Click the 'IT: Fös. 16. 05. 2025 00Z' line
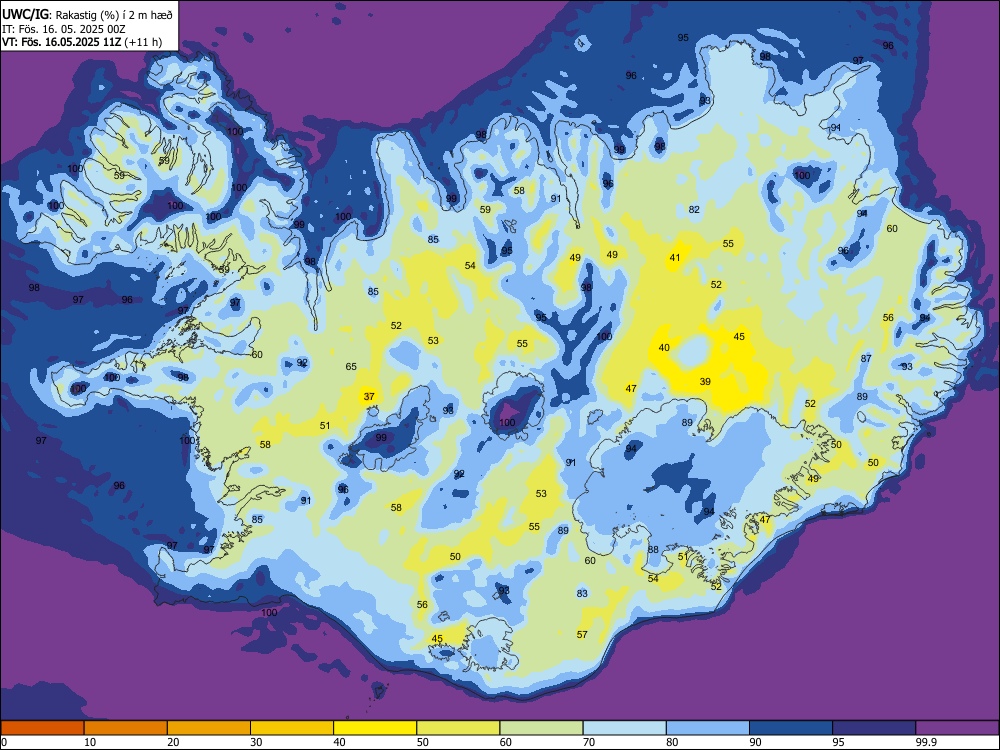 [x=63, y=29]
